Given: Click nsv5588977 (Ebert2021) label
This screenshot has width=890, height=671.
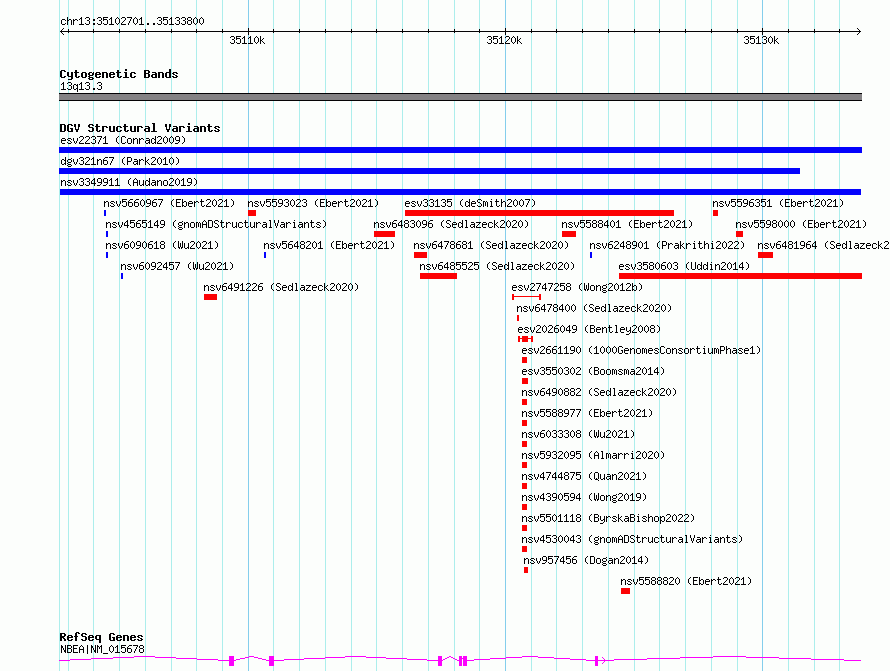Looking at the screenshot, I should (587, 413).
